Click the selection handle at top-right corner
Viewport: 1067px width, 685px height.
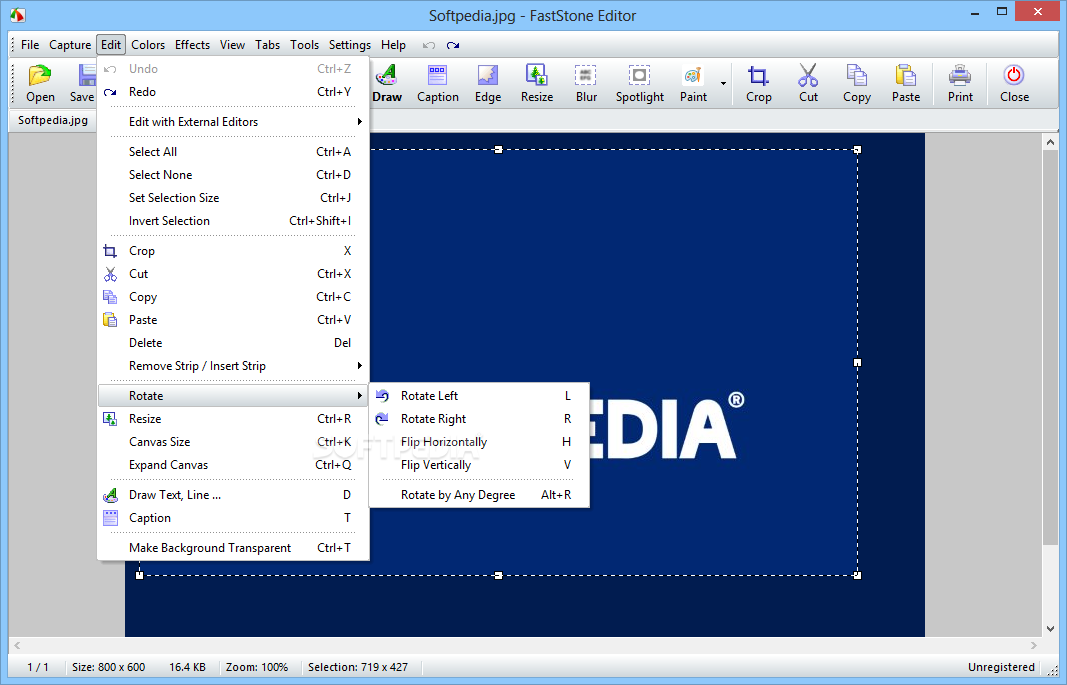point(857,150)
